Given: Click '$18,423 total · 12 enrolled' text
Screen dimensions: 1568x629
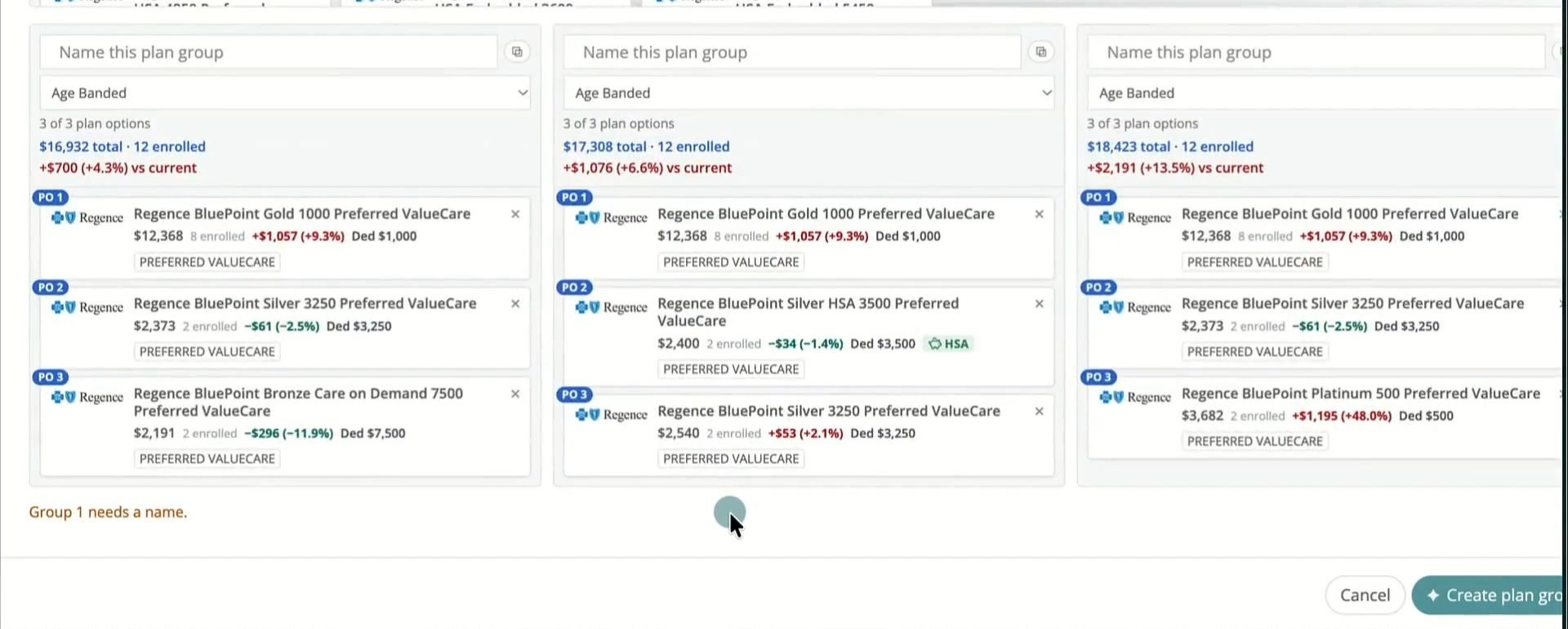Looking at the screenshot, I should point(1169,147).
